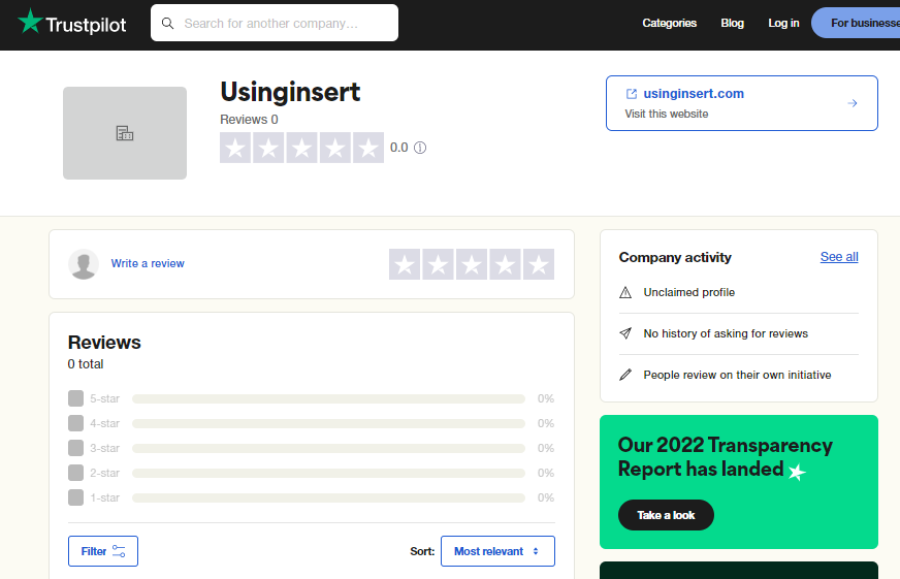Click People review on their own initiative

737,375
